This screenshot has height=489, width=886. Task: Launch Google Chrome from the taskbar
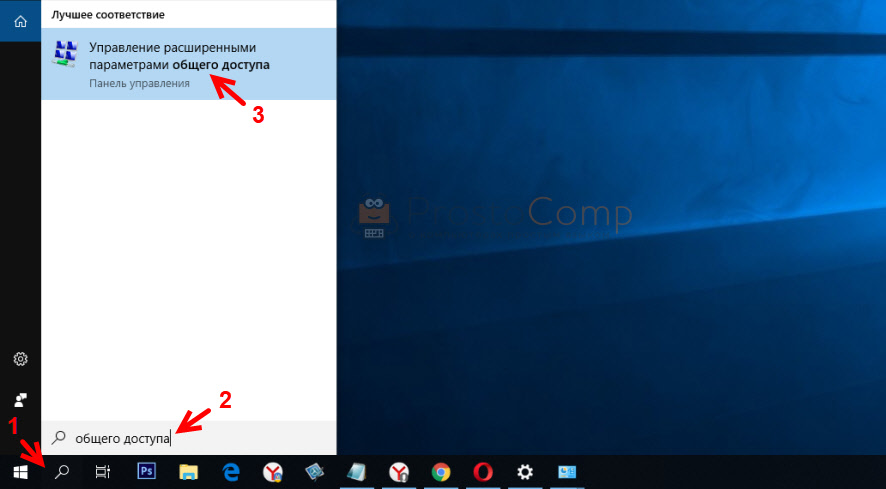coord(441,471)
